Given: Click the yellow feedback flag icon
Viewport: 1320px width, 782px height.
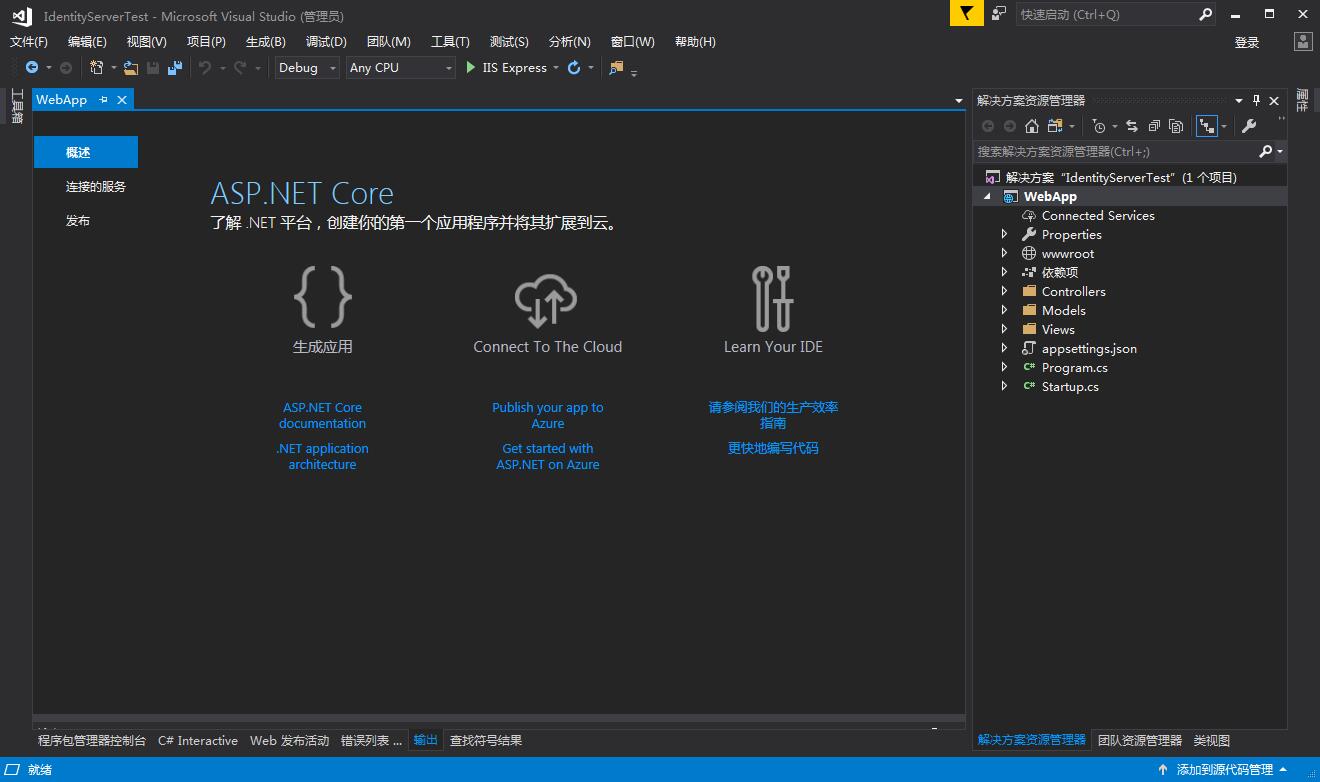Looking at the screenshot, I should click(x=966, y=14).
